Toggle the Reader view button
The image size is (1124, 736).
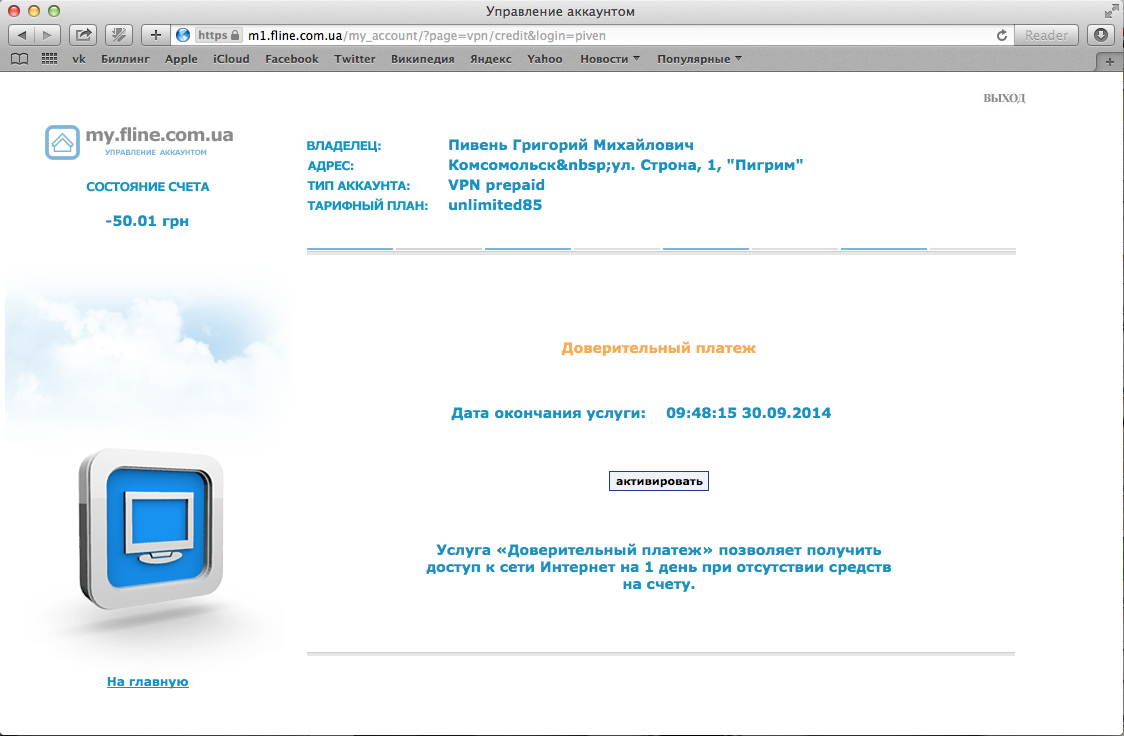coord(1046,35)
